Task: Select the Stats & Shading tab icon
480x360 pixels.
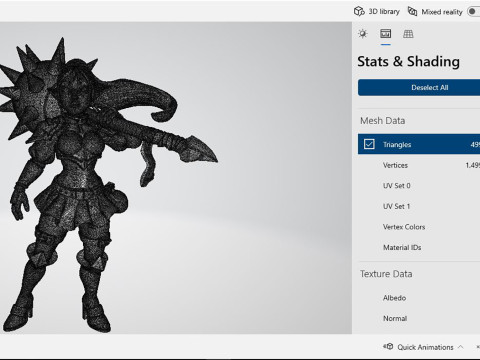Action: [386, 34]
